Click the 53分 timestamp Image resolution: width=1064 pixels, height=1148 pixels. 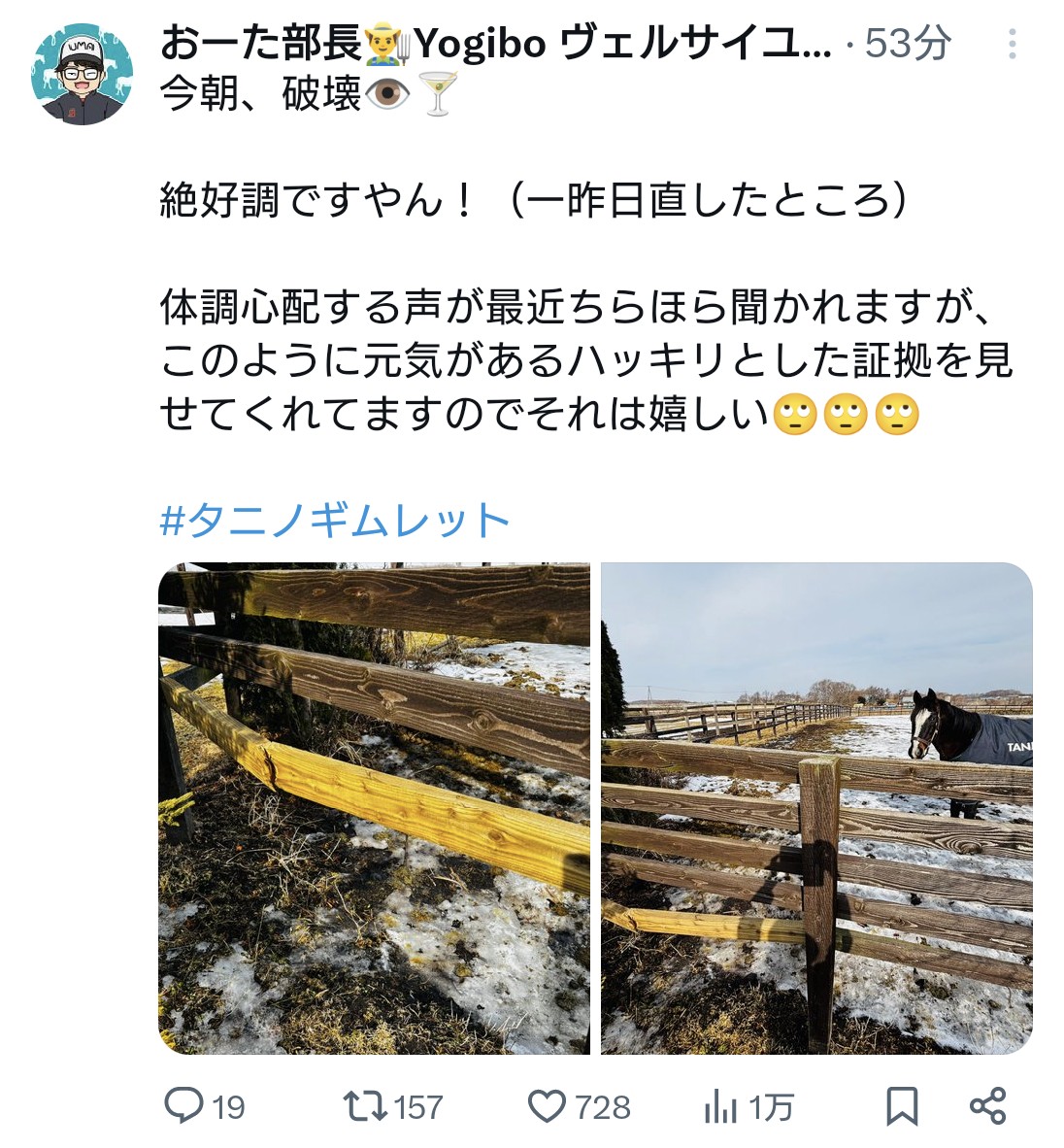[x=908, y=43]
